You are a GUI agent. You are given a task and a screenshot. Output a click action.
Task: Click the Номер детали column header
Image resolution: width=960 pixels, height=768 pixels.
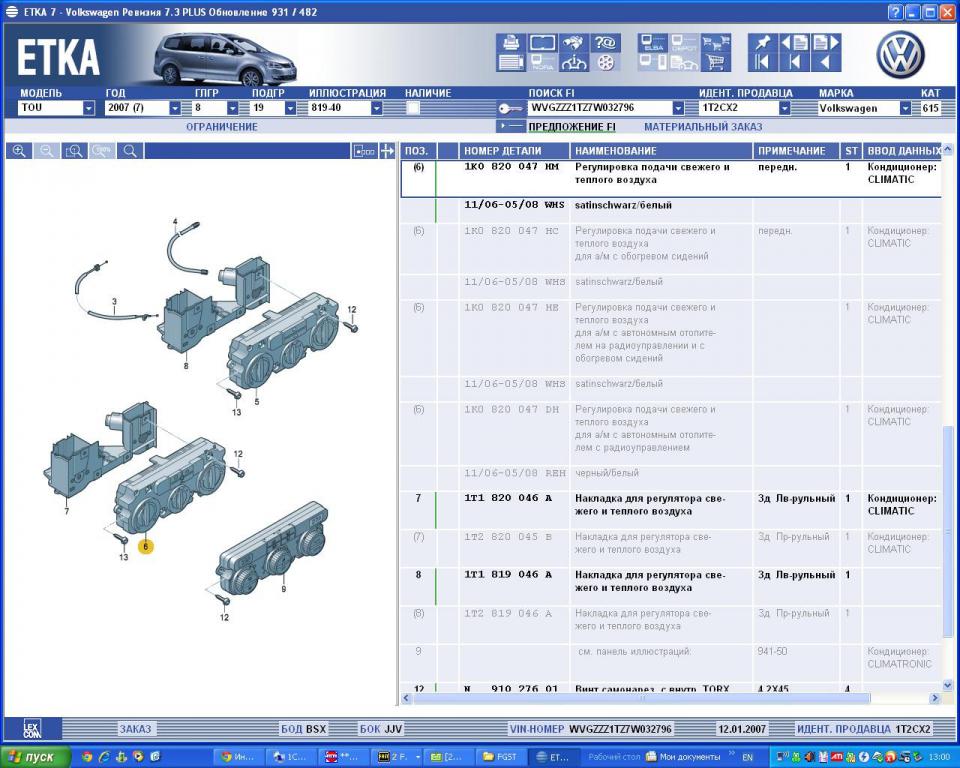tap(514, 151)
